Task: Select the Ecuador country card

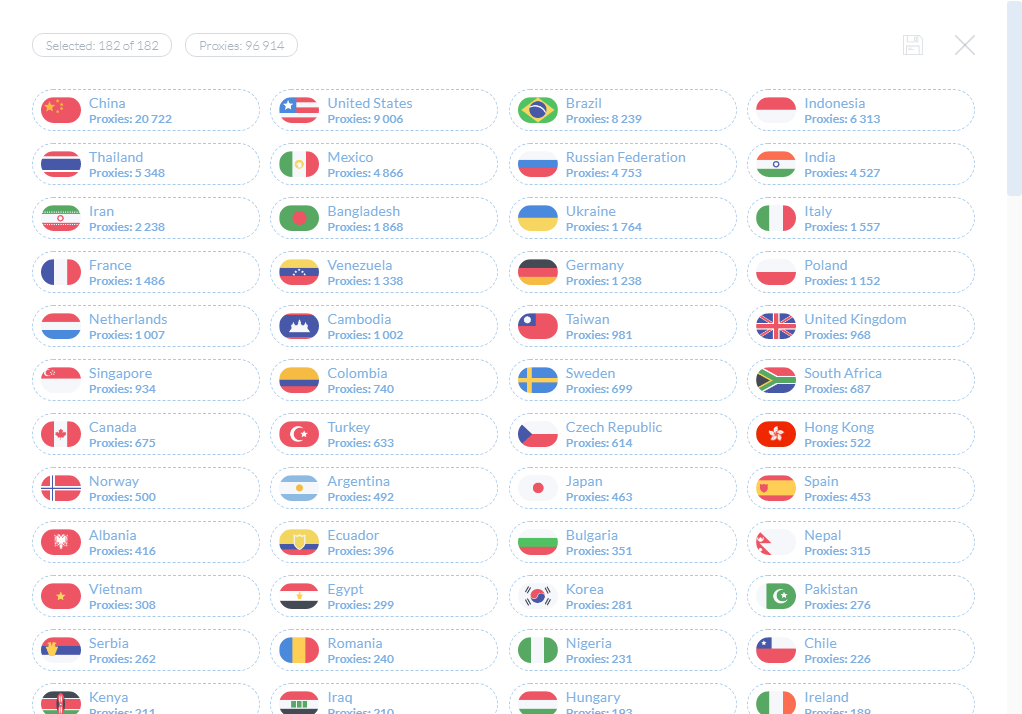Action: tap(384, 543)
